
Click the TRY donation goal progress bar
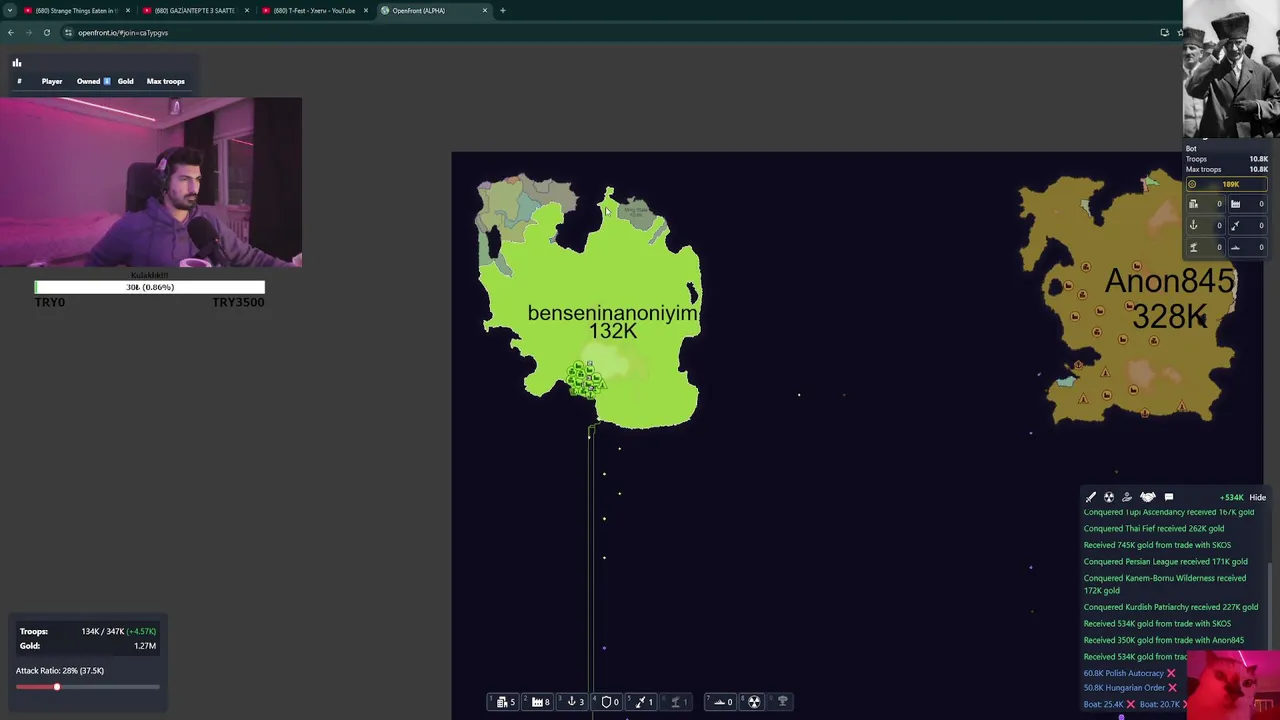tap(150, 287)
